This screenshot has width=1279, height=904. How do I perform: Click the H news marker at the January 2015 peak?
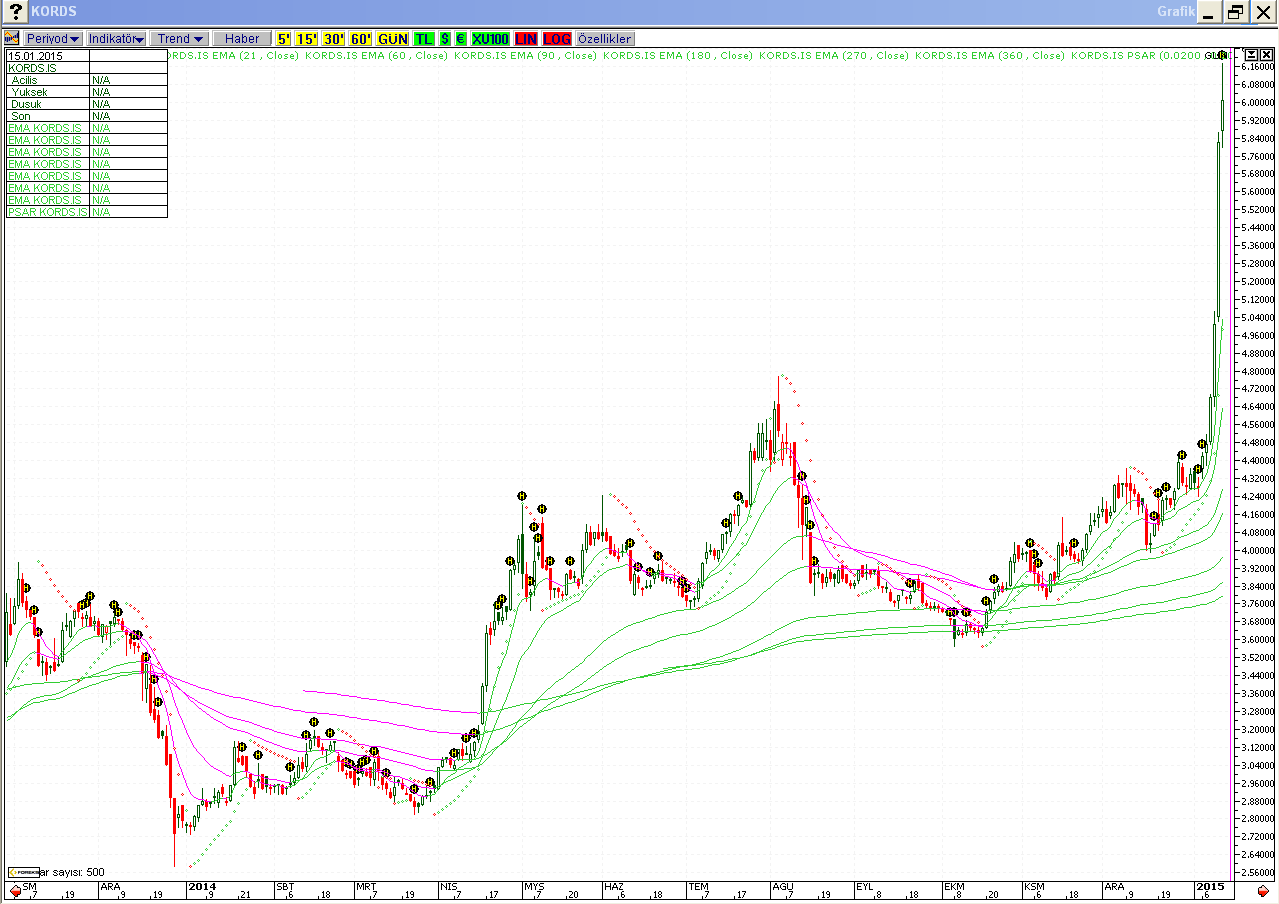pyautogui.click(x=1222, y=55)
